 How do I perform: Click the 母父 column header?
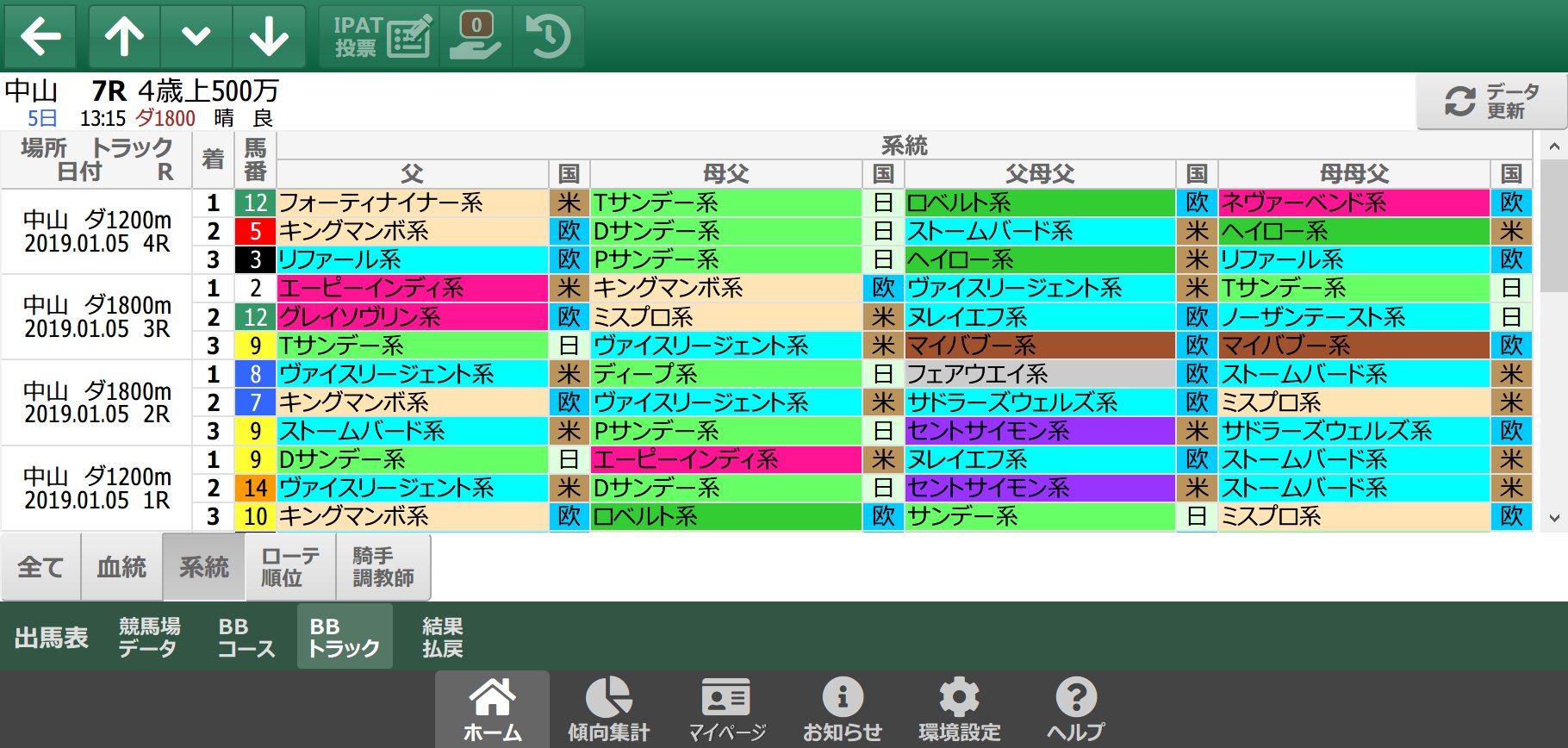[725, 173]
